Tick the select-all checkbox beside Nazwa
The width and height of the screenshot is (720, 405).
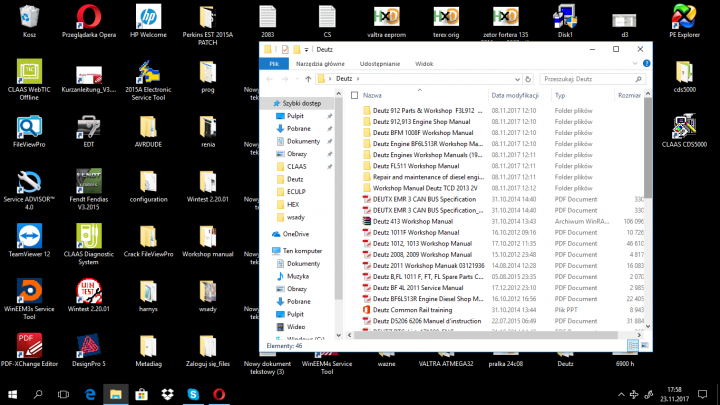(354, 95)
